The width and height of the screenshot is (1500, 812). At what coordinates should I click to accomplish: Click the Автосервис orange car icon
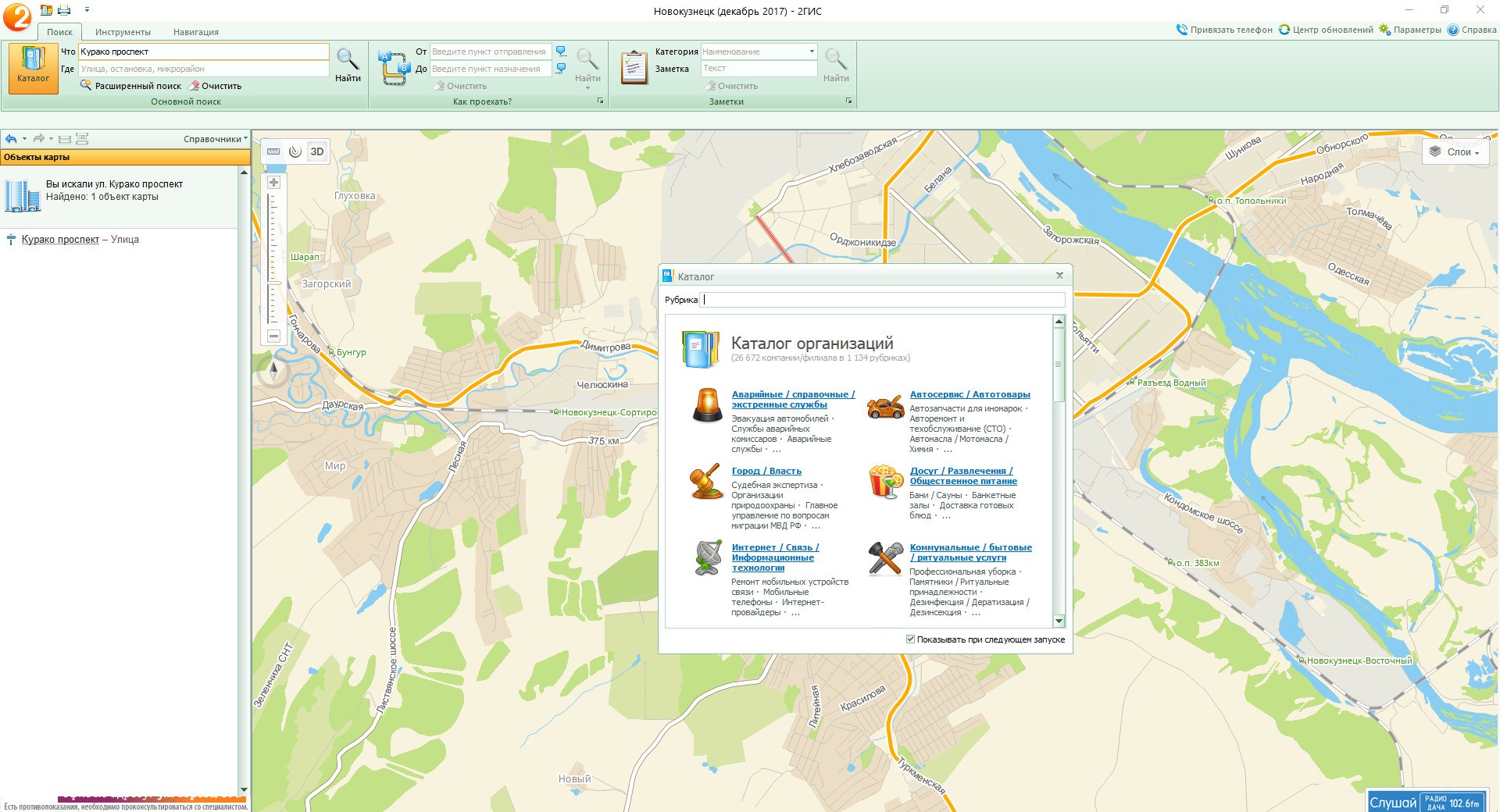885,407
